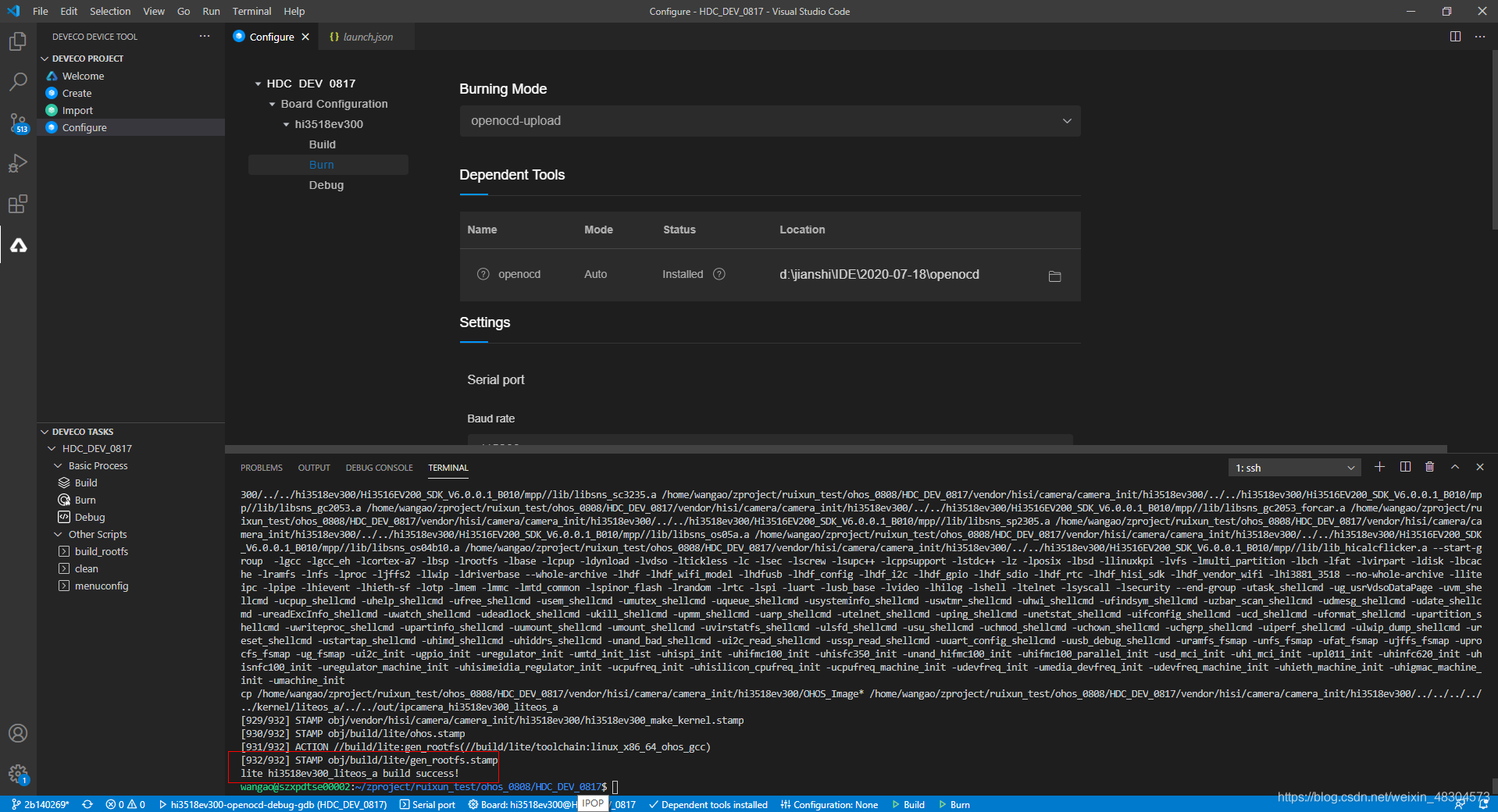The height and width of the screenshot is (812, 1498).
Task: Click Burn in the status bar
Action: 954,804
